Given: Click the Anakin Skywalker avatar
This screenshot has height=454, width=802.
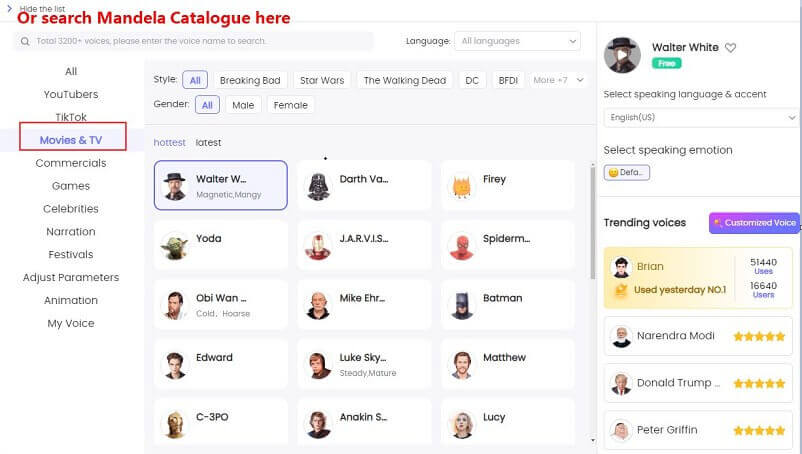Looking at the screenshot, I should pos(318,424).
